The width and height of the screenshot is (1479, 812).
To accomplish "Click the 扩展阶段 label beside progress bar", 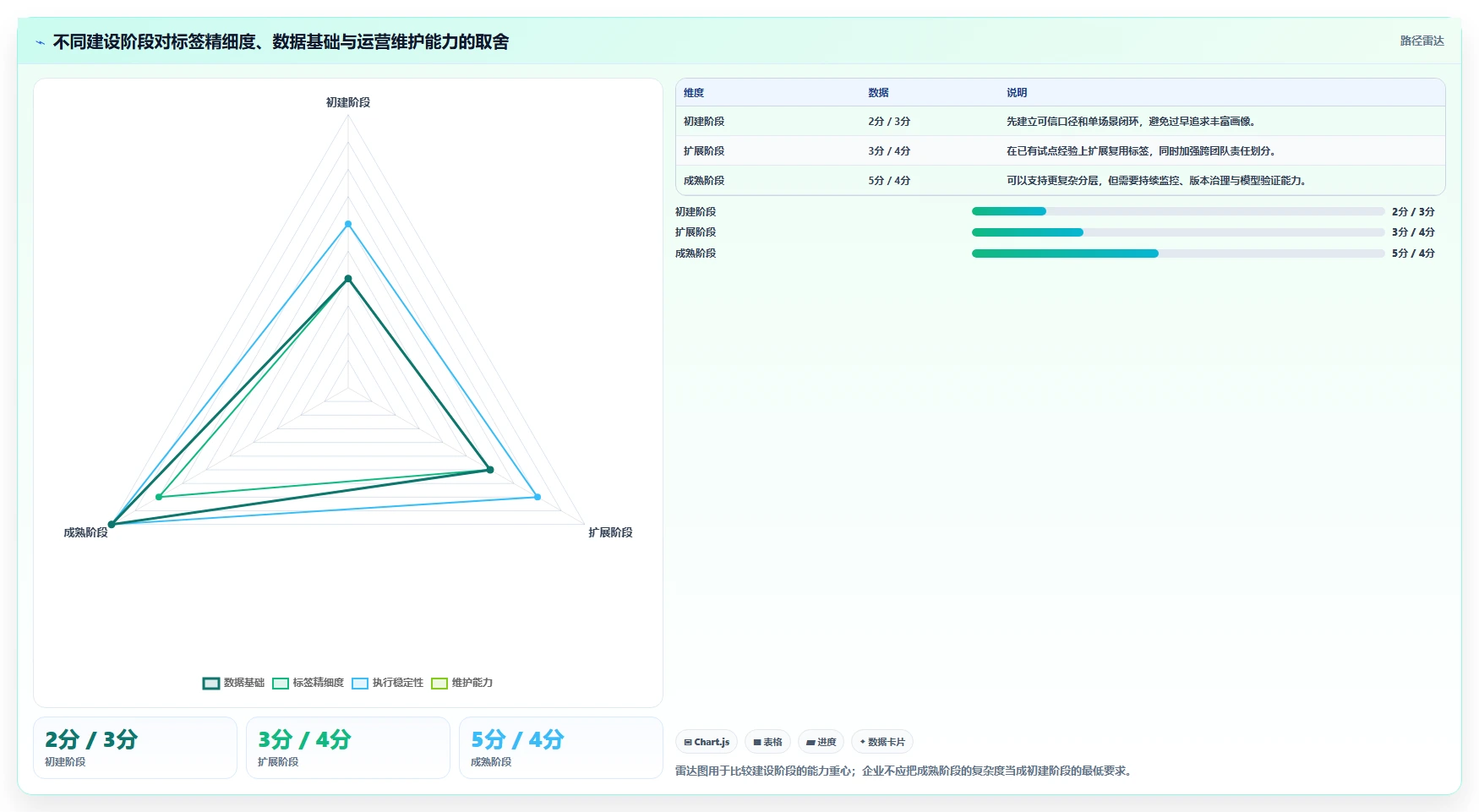I will tap(696, 232).
